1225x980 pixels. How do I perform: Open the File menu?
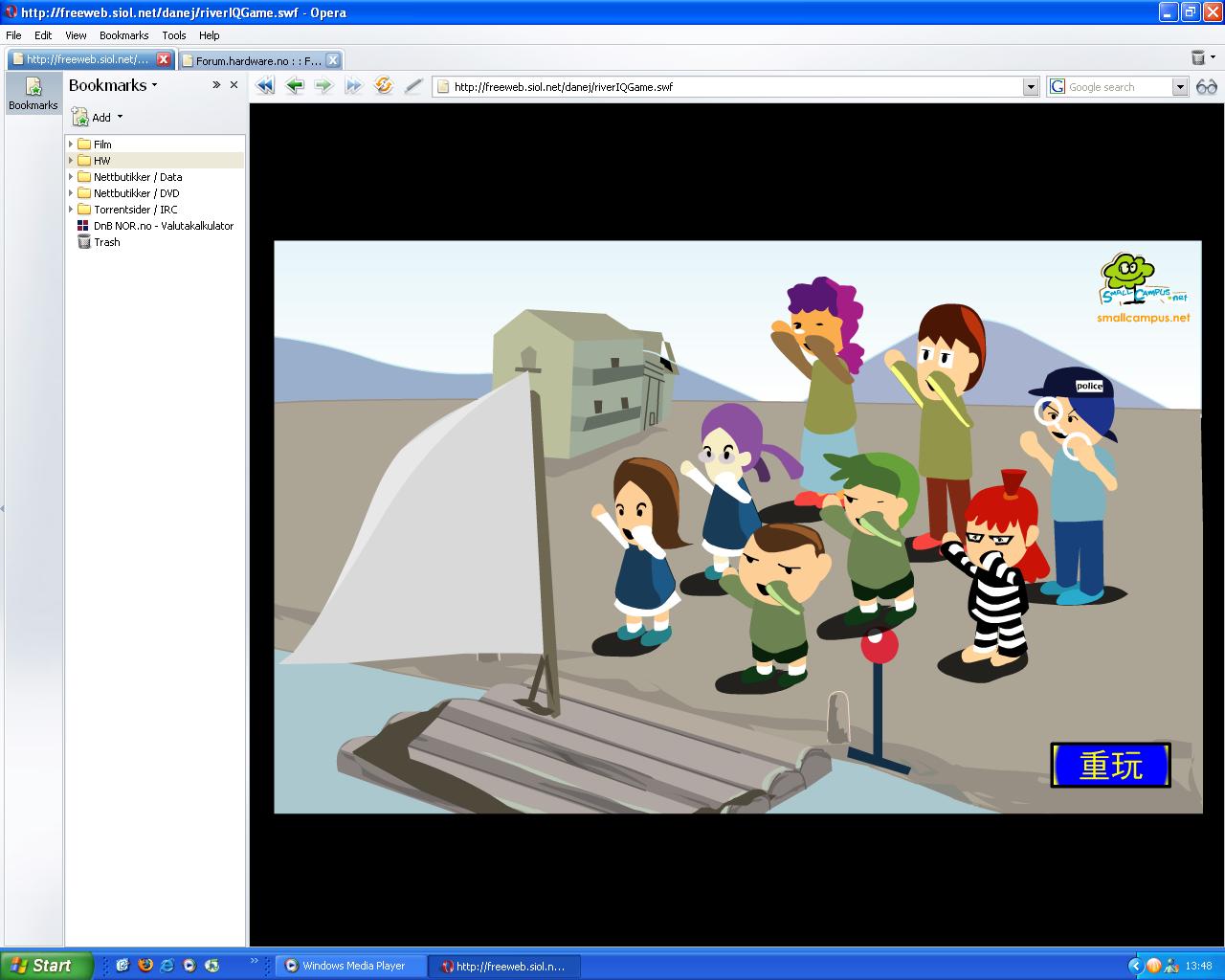[13, 35]
